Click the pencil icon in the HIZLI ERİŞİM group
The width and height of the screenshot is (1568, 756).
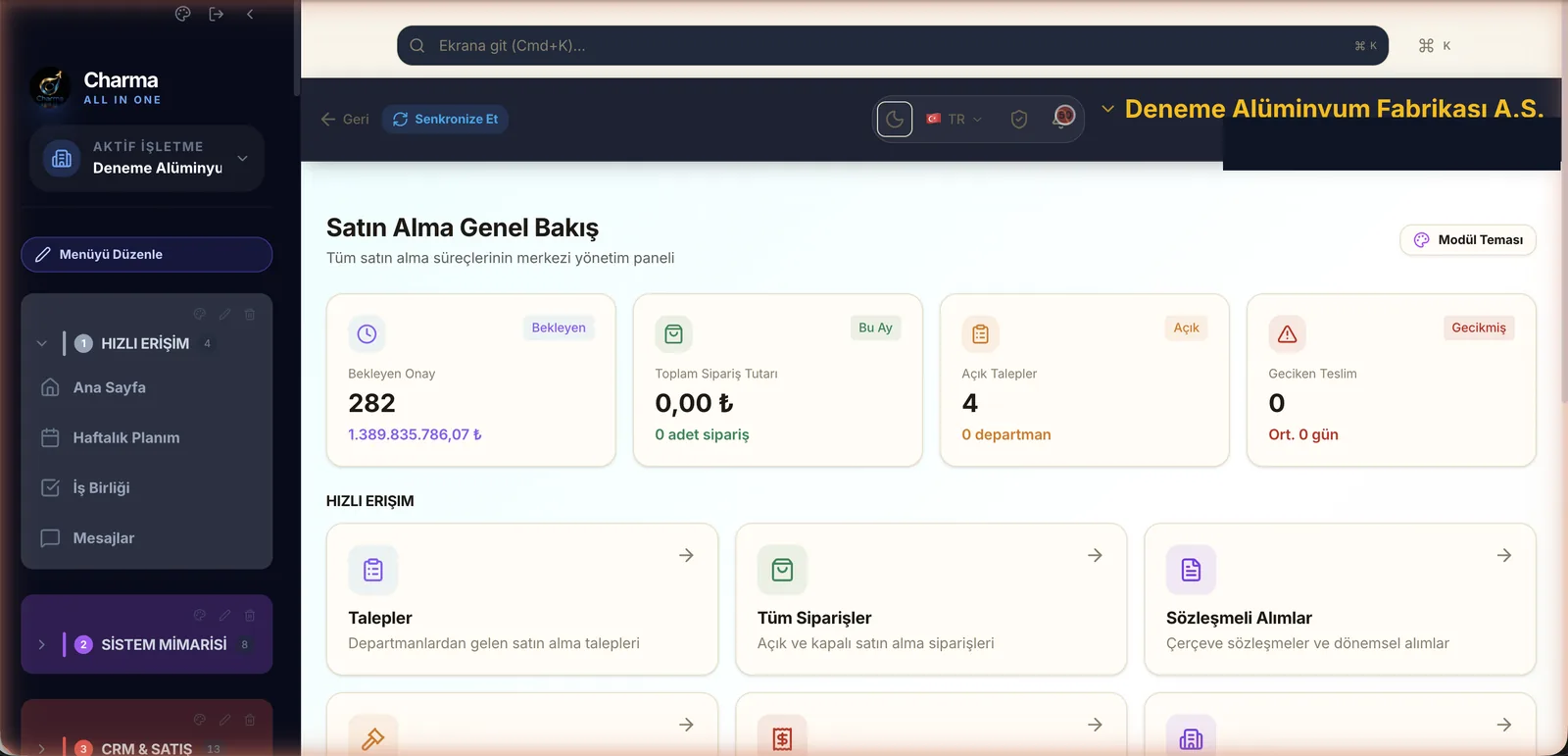tap(225, 314)
